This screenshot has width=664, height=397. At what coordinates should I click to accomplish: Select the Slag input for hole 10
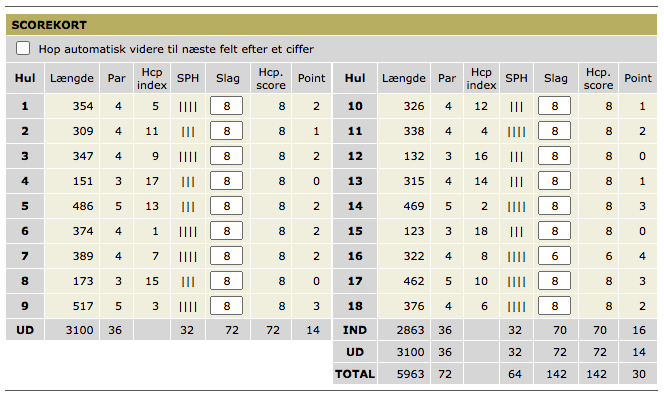[x=554, y=106]
